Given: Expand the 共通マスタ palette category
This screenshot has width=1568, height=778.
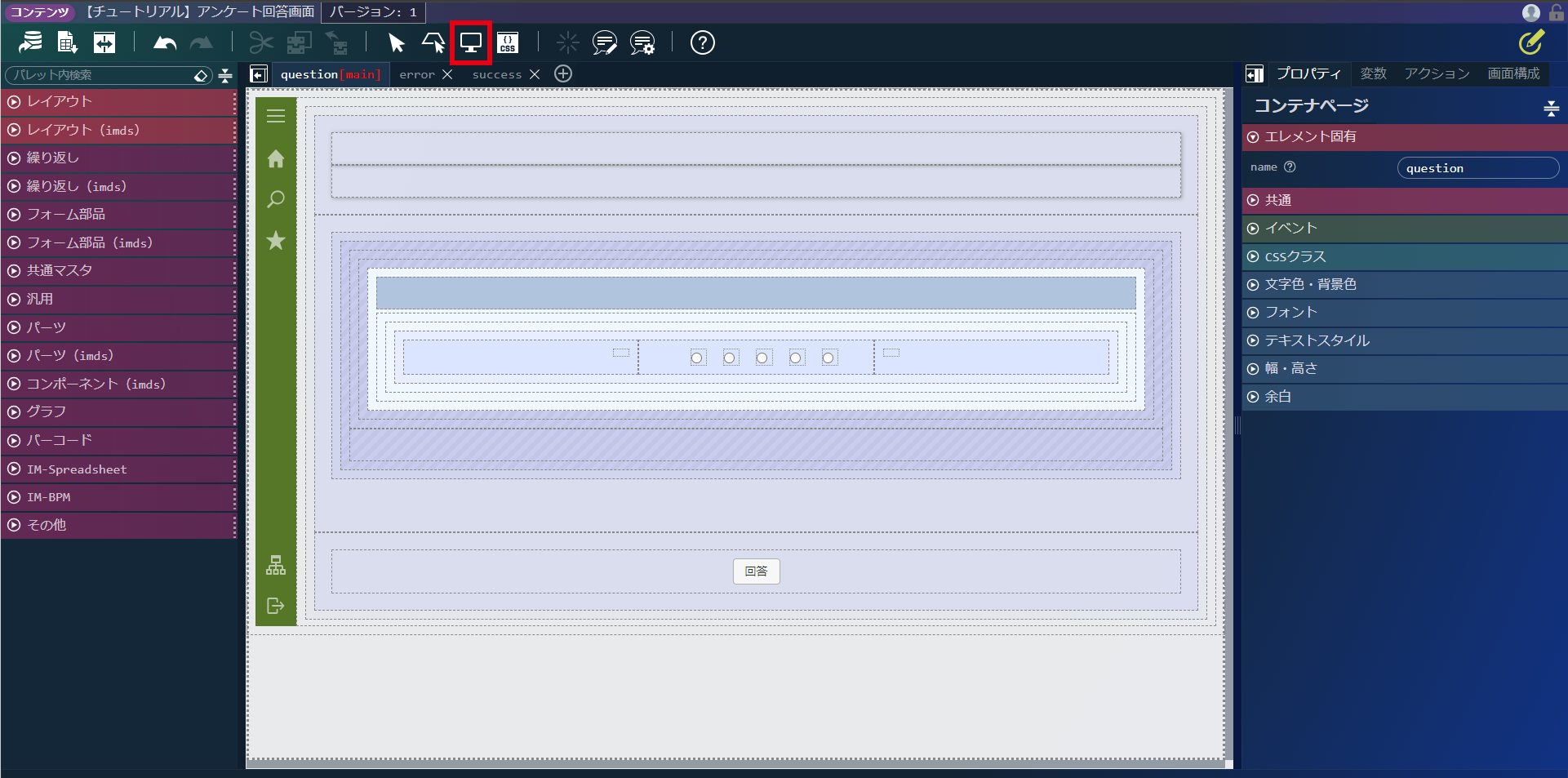Looking at the screenshot, I should [x=118, y=271].
